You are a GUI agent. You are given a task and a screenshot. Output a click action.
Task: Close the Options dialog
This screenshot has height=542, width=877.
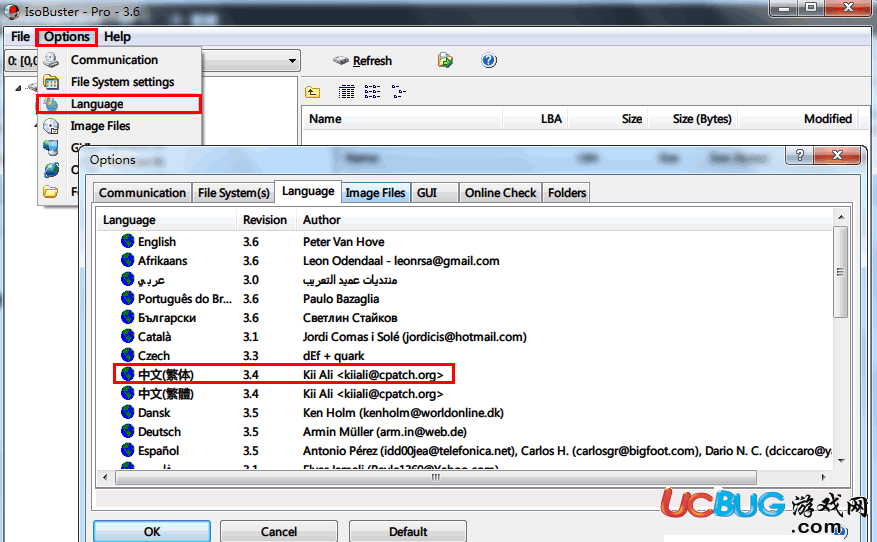click(x=837, y=155)
